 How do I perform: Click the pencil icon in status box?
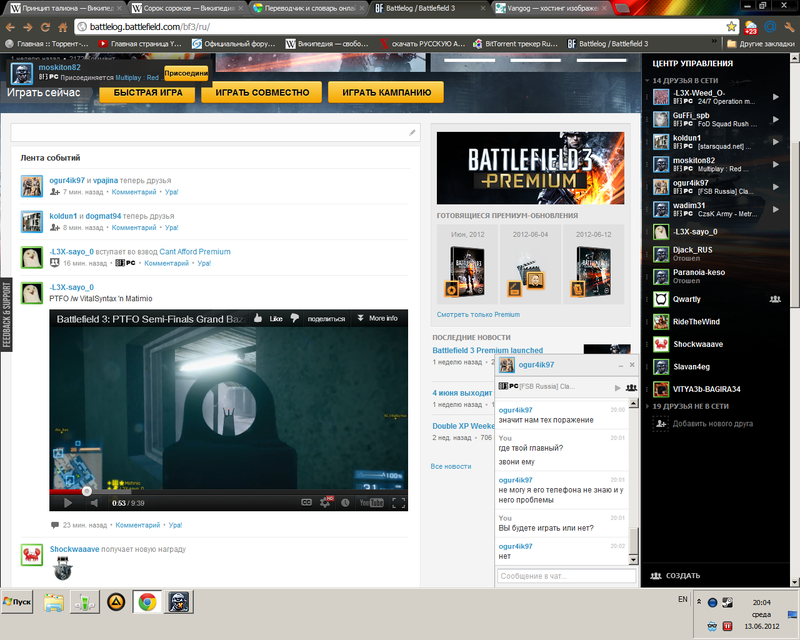pyautogui.click(x=412, y=133)
